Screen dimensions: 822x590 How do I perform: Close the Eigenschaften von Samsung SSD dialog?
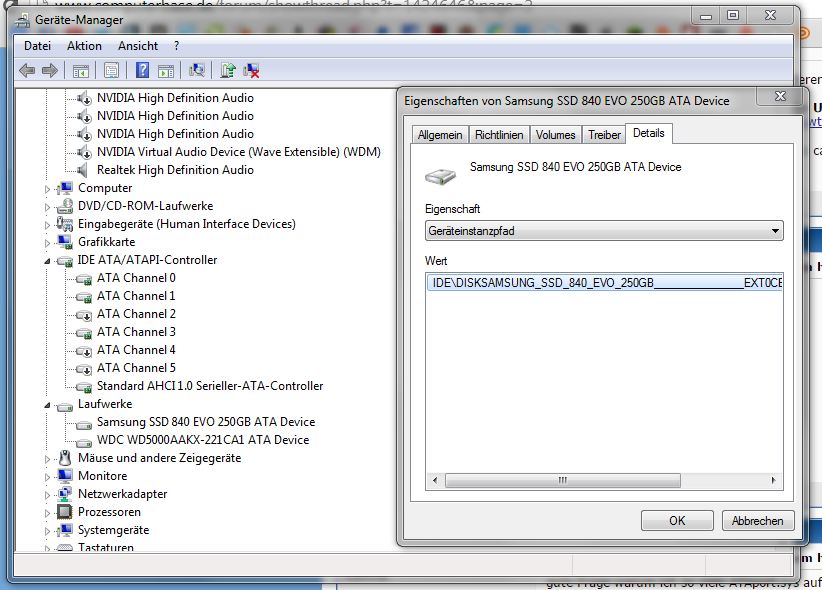click(x=780, y=96)
